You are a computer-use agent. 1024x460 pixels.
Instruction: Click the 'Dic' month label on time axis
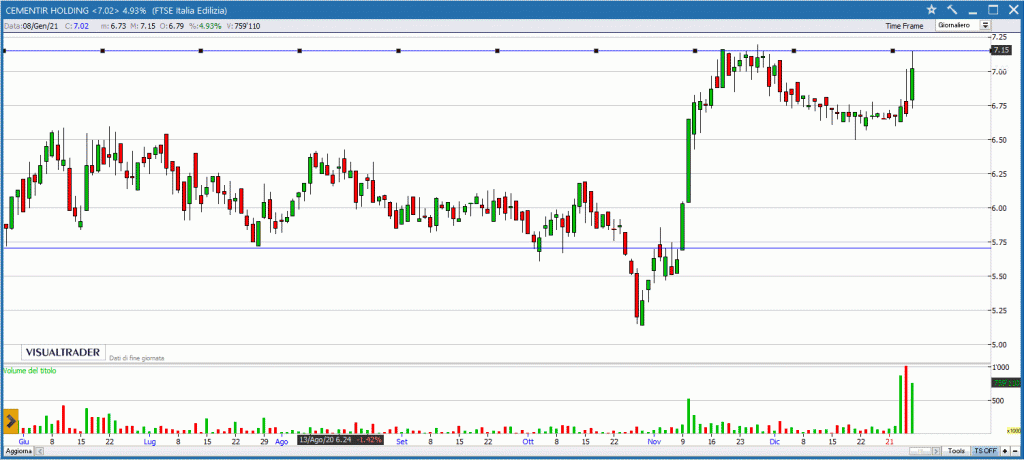click(775, 442)
